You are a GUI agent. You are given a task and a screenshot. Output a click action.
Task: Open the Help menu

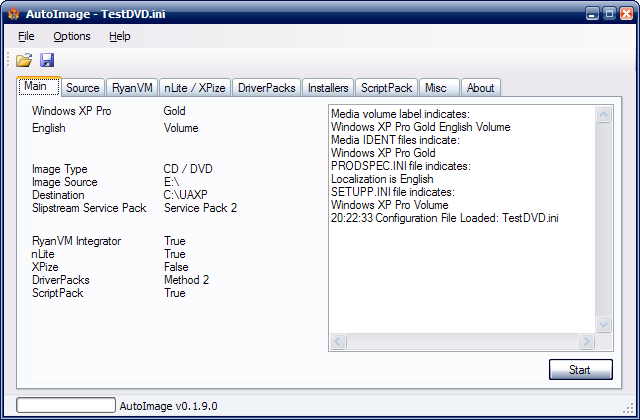click(x=120, y=36)
